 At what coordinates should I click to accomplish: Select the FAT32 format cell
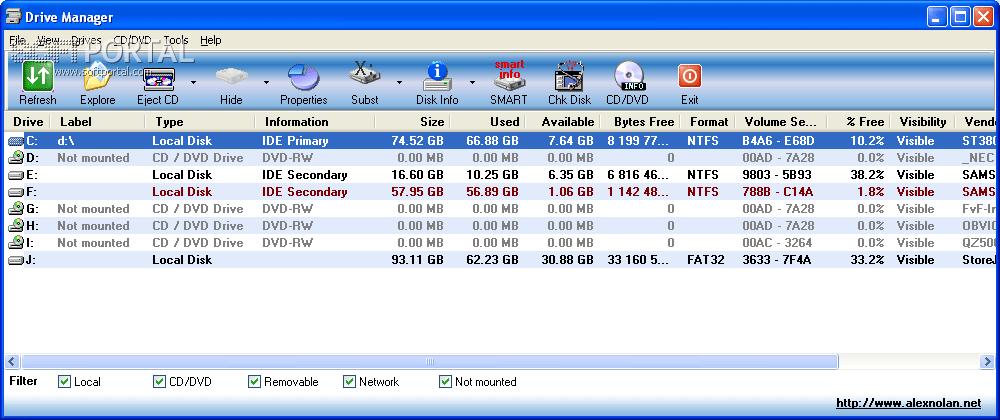click(x=706, y=259)
